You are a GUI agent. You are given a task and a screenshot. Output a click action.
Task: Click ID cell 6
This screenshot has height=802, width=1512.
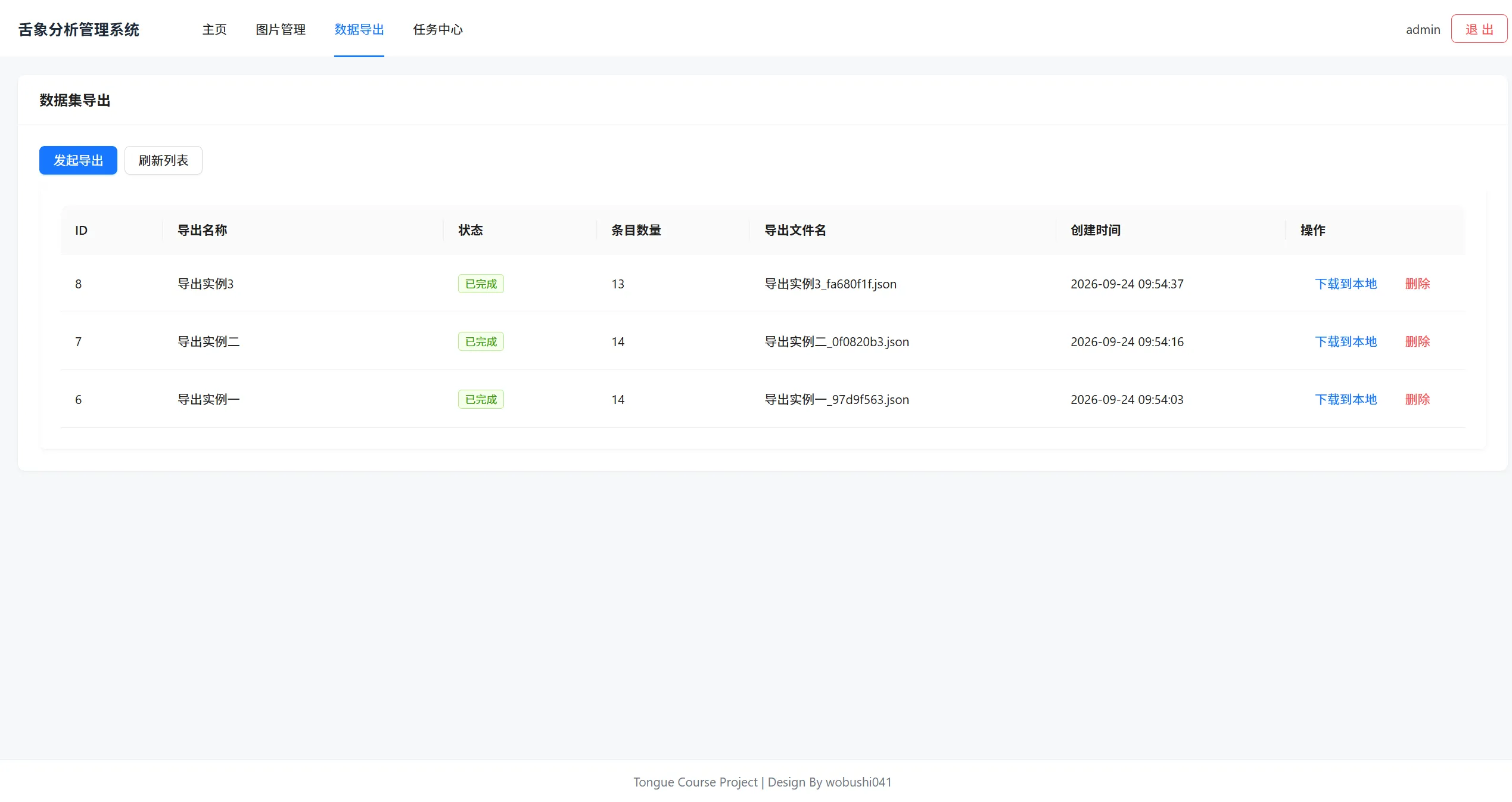coord(78,399)
